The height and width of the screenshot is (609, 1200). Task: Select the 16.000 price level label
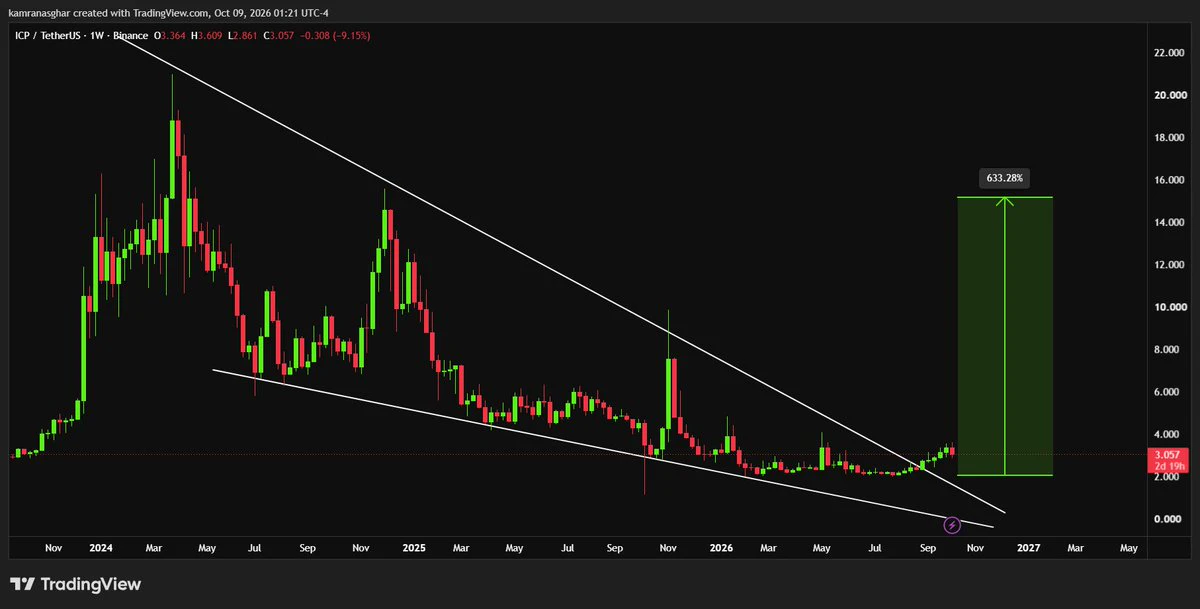tap(1169, 180)
